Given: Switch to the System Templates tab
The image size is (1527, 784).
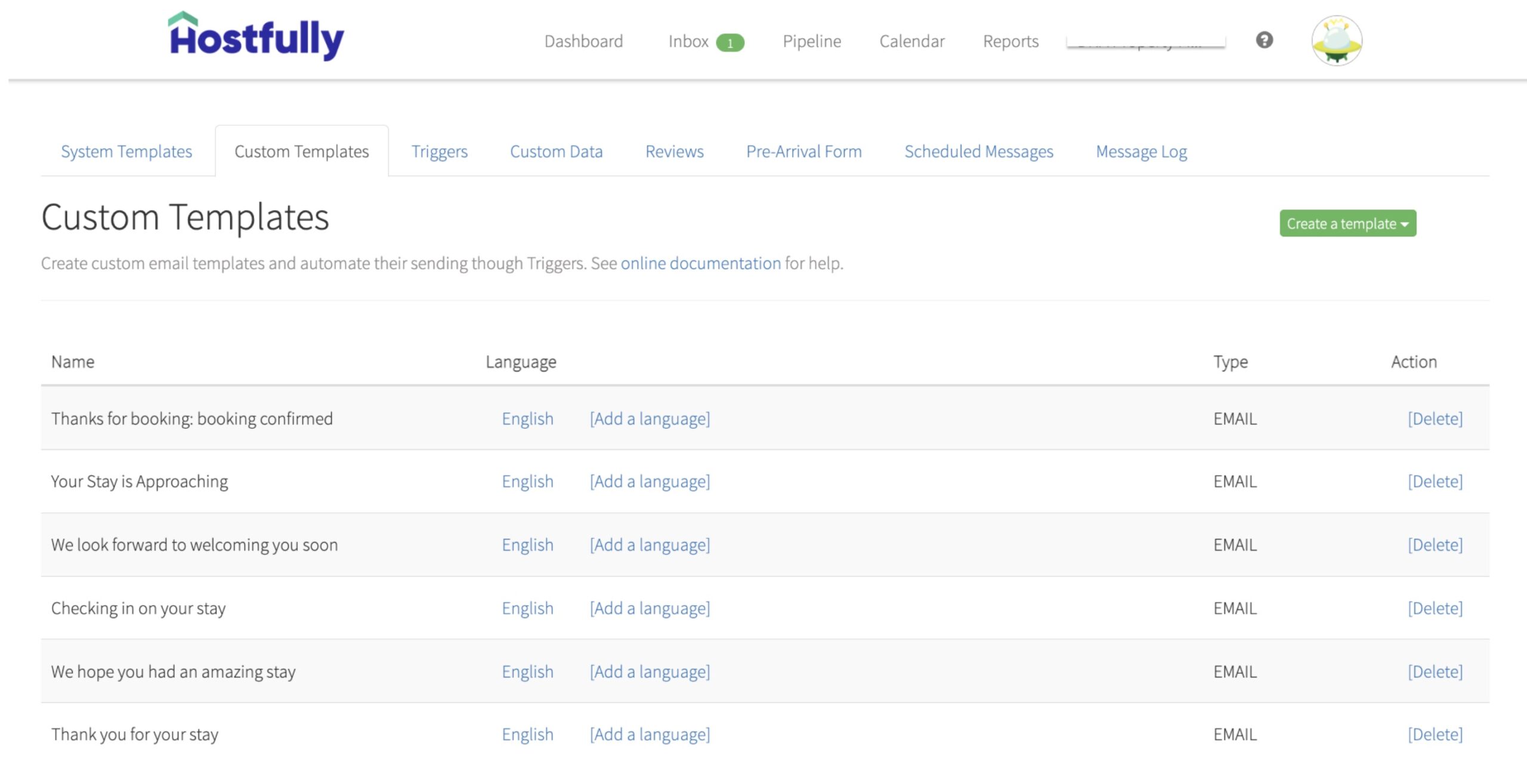Looking at the screenshot, I should pos(126,151).
